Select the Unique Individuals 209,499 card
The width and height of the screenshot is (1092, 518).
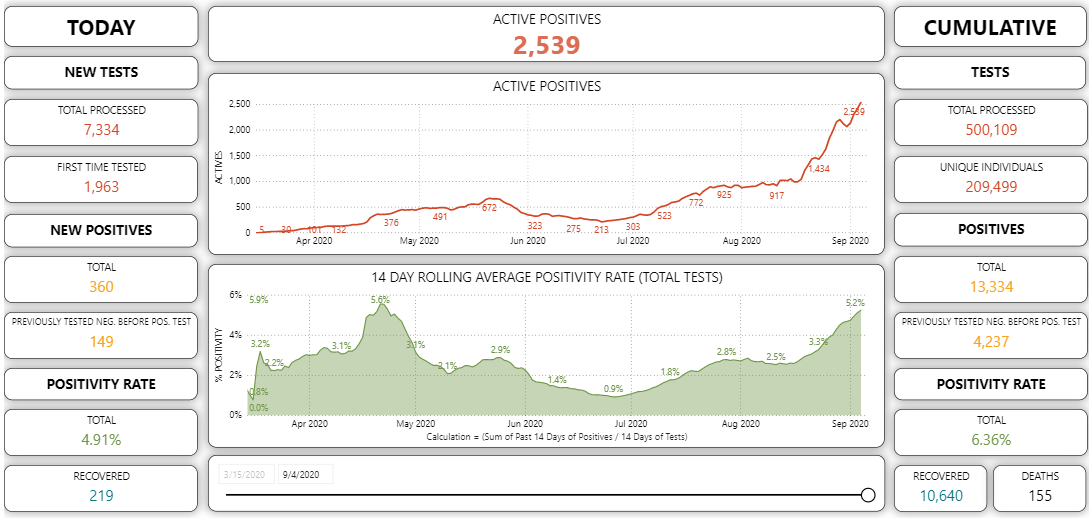coord(989,178)
